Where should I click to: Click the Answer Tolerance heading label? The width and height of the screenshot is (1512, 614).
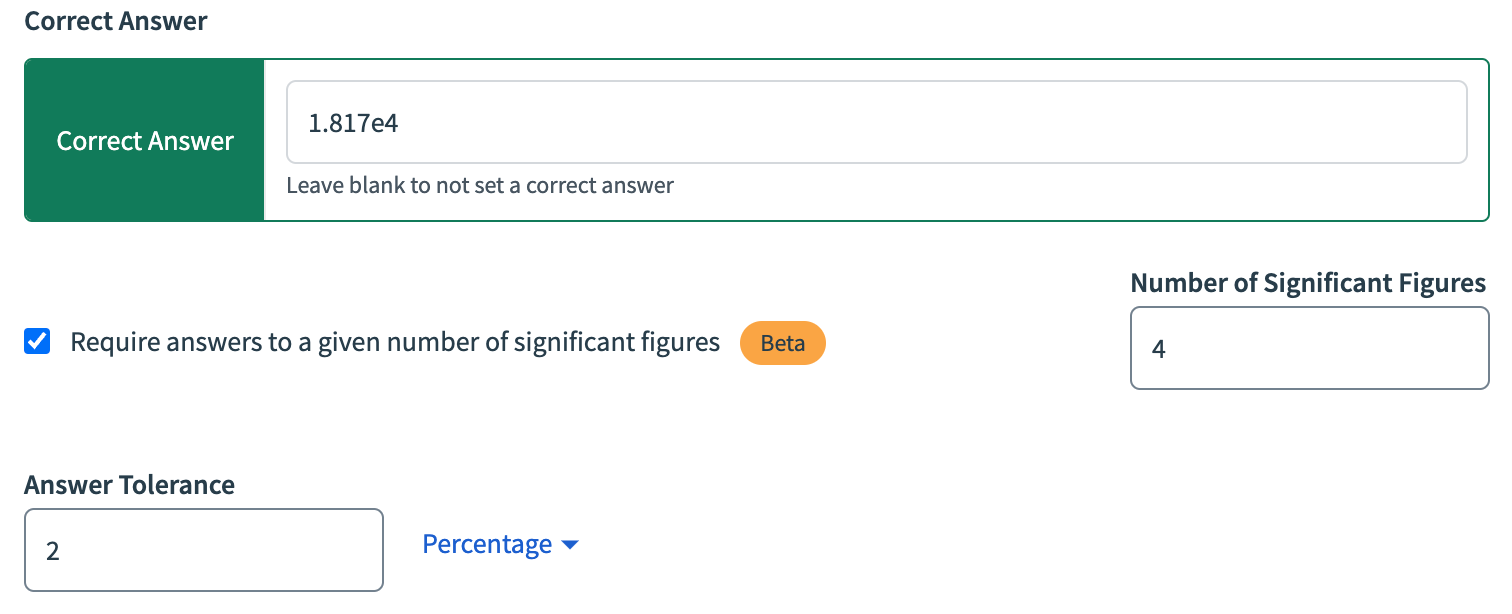(x=130, y=486)
